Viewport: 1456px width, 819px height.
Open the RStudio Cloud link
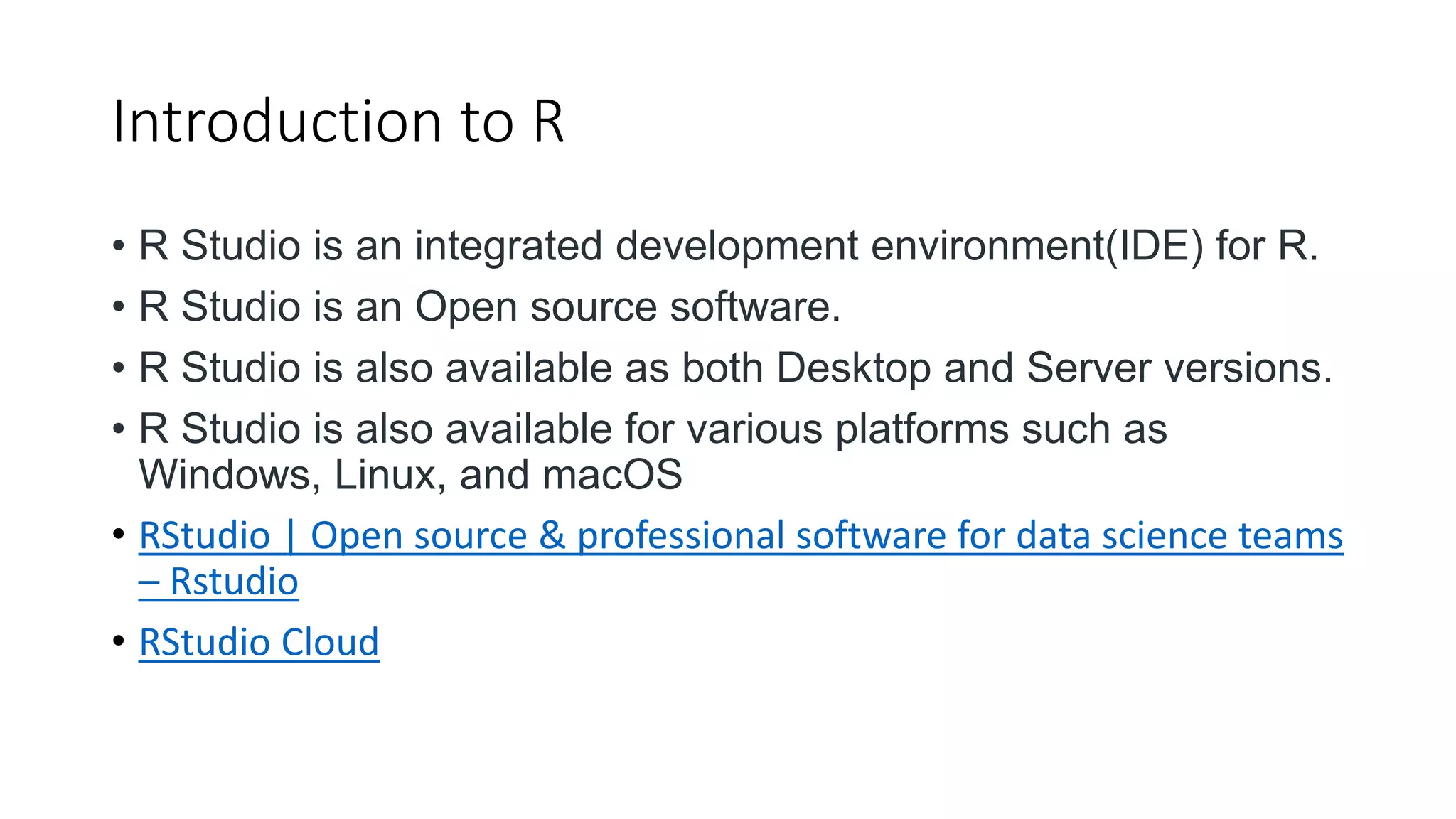pos(259,643)
